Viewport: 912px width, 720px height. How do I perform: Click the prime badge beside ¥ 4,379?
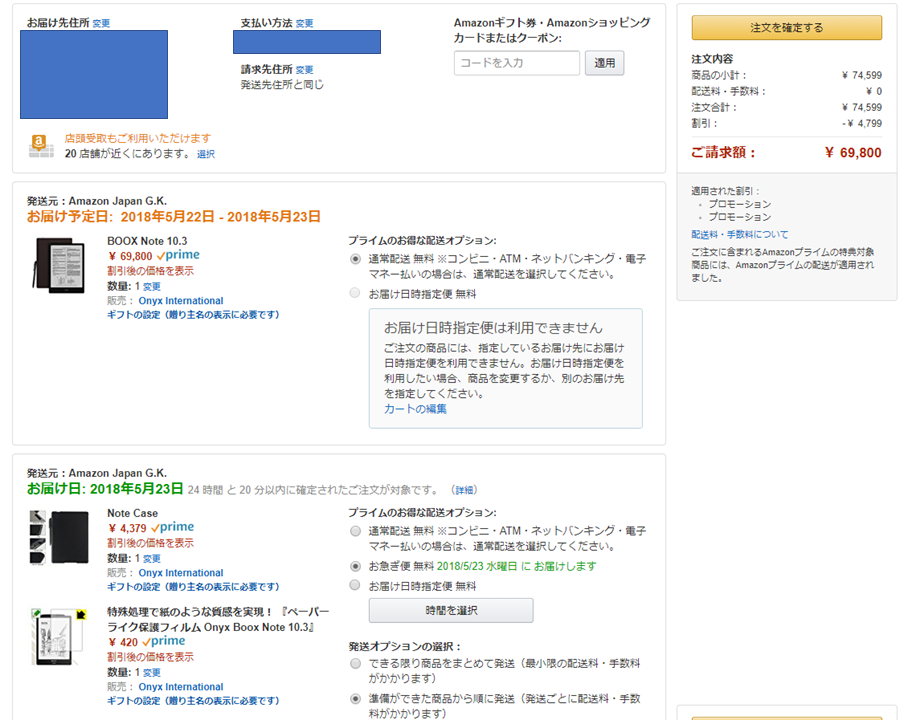click(173, 527)
